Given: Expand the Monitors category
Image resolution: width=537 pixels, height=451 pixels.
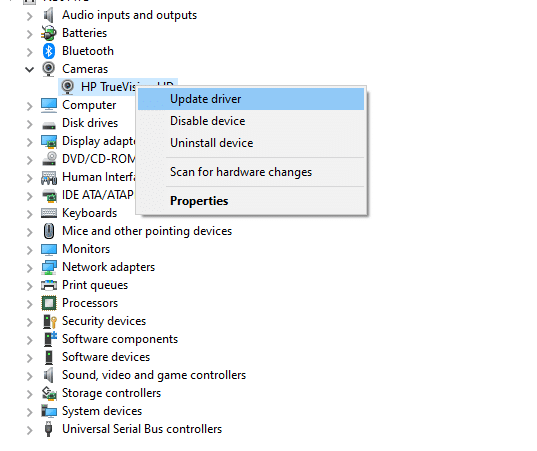Looking at the screenshot, I should pyautogui.click(x=30, y=250).
